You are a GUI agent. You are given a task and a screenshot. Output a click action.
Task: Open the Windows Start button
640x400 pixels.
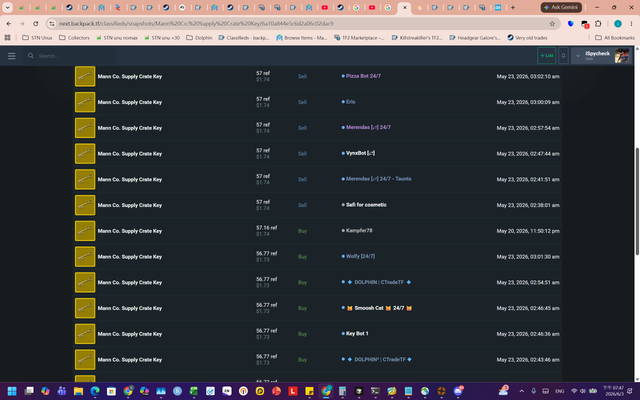click(x=12, y=391)
